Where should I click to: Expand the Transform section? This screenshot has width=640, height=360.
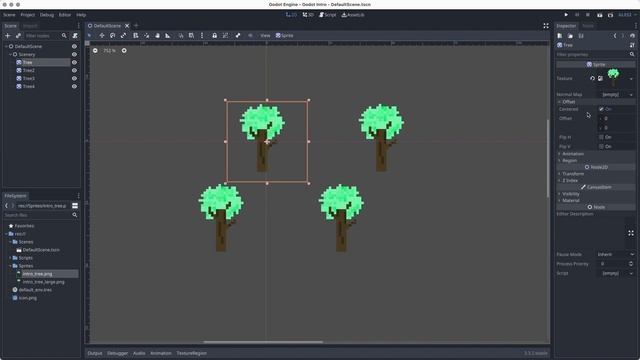[596, 174]
